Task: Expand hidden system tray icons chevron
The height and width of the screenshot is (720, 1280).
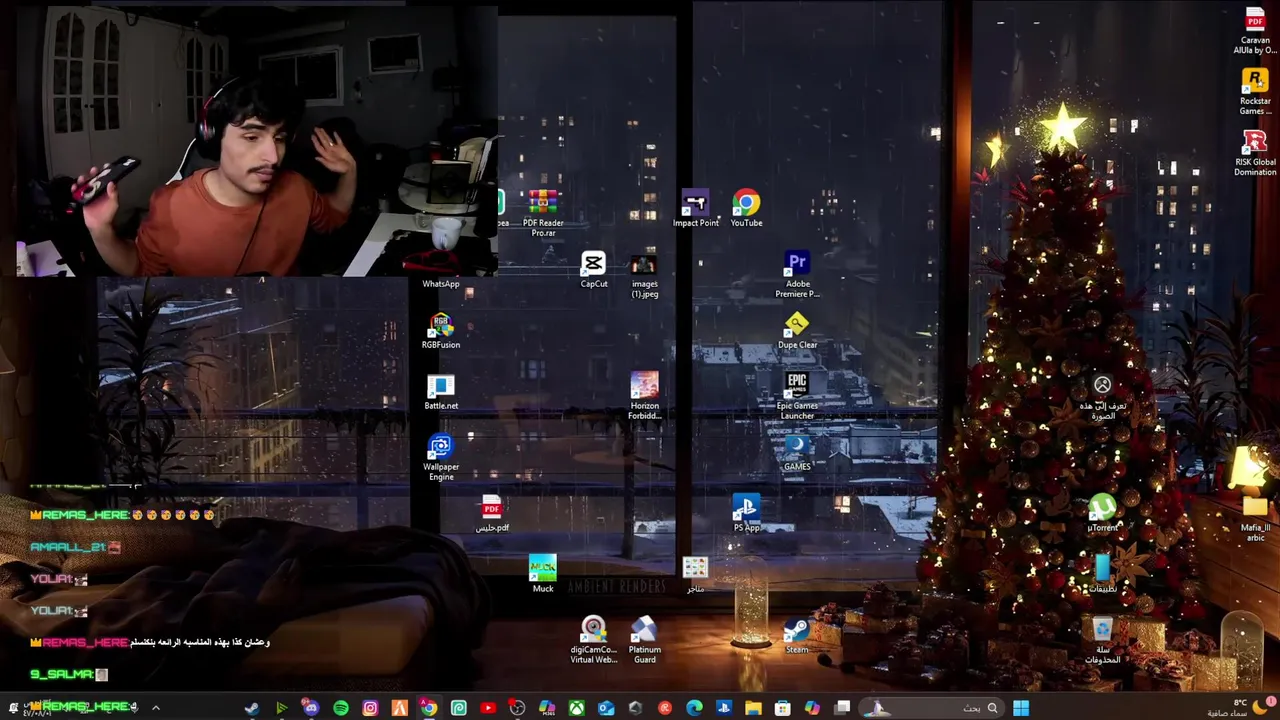Action: point(155,708)
